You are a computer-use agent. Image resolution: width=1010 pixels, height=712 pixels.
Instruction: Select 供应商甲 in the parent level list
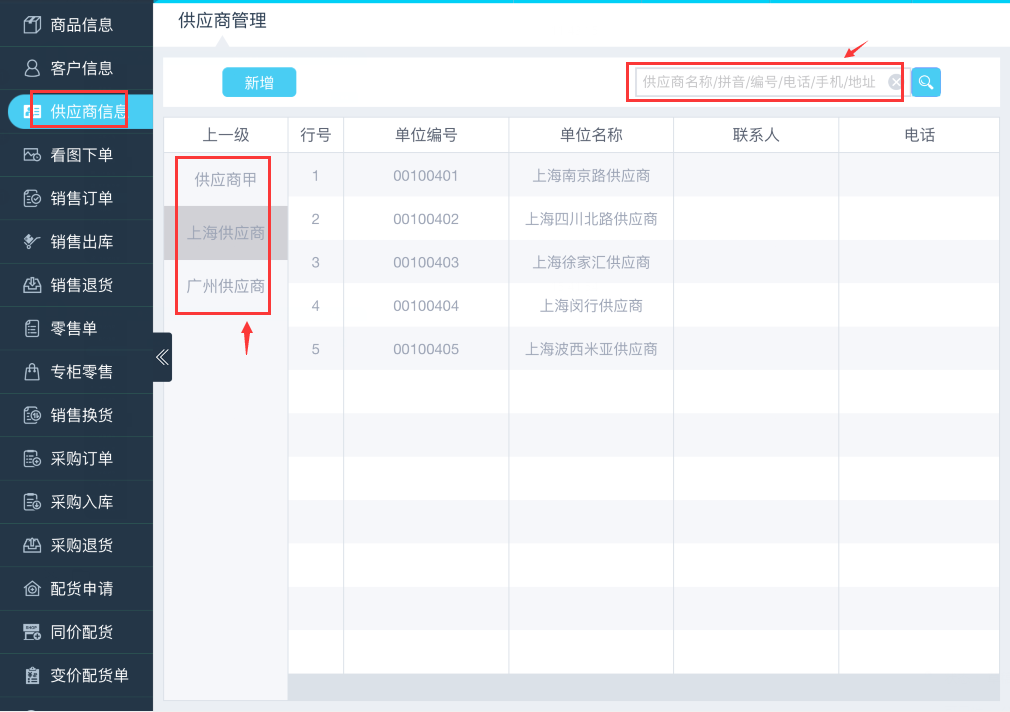[x=226, y=180]
